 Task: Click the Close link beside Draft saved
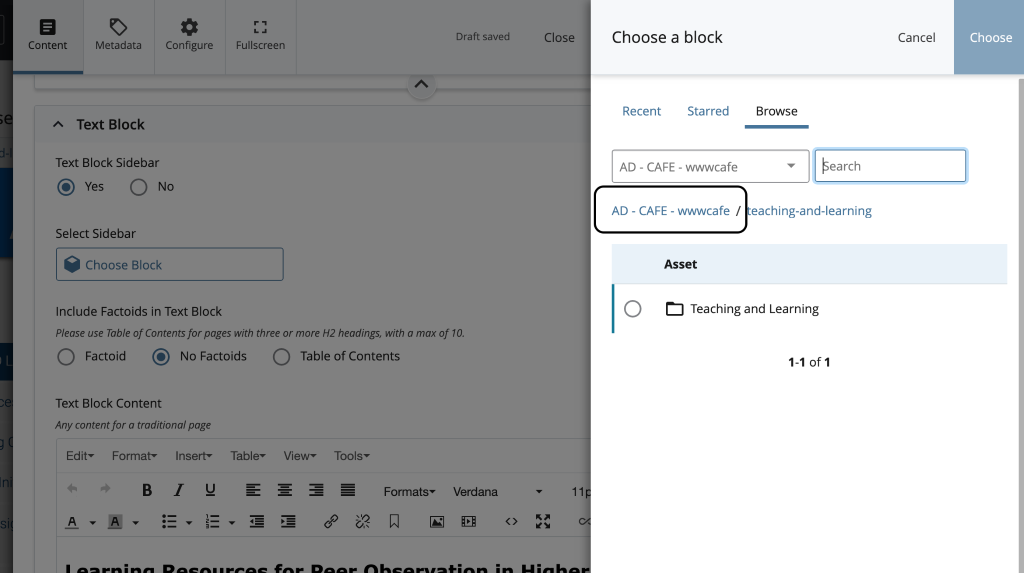click(559, 38)
